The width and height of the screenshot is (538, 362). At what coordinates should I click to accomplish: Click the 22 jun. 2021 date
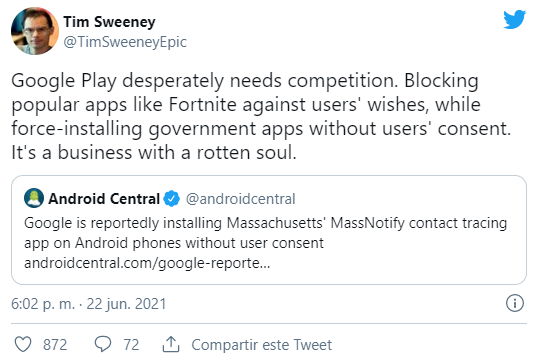pyautogui.click(x=126, y=304)
